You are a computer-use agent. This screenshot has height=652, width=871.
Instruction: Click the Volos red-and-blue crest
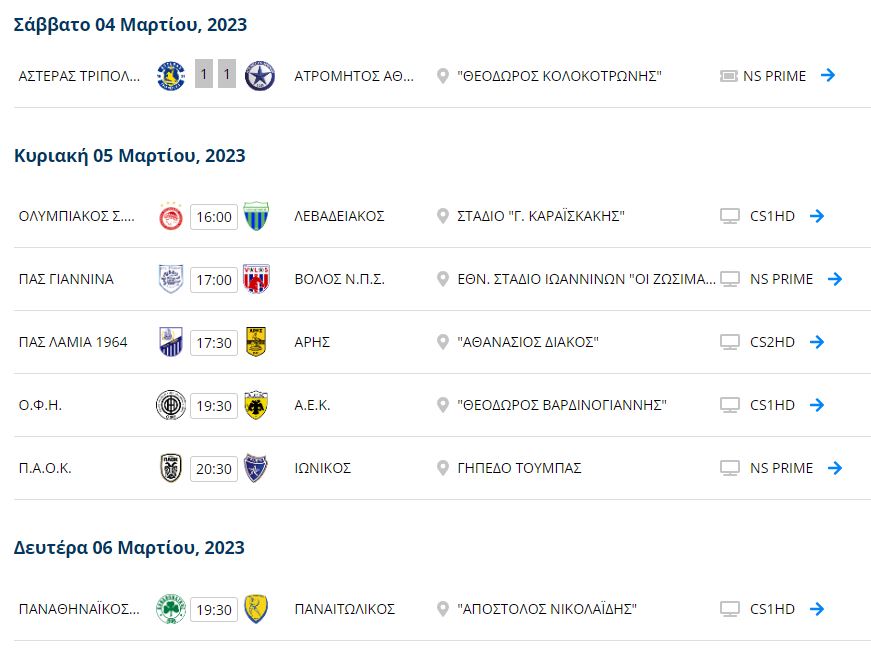256,279
